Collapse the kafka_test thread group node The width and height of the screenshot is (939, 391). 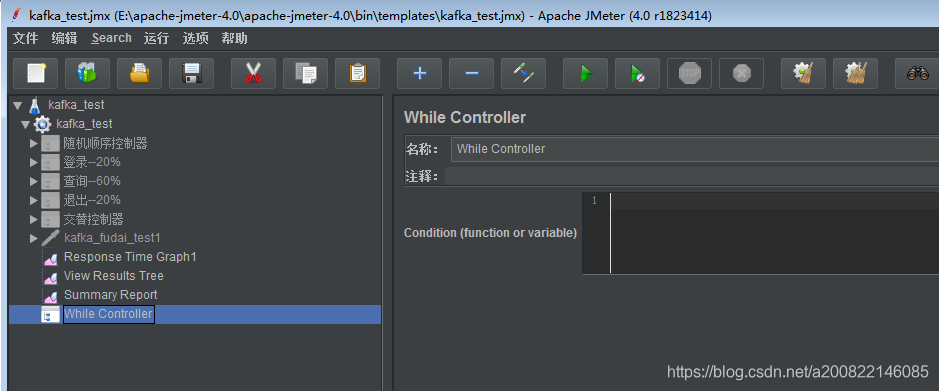pos(25,125)
